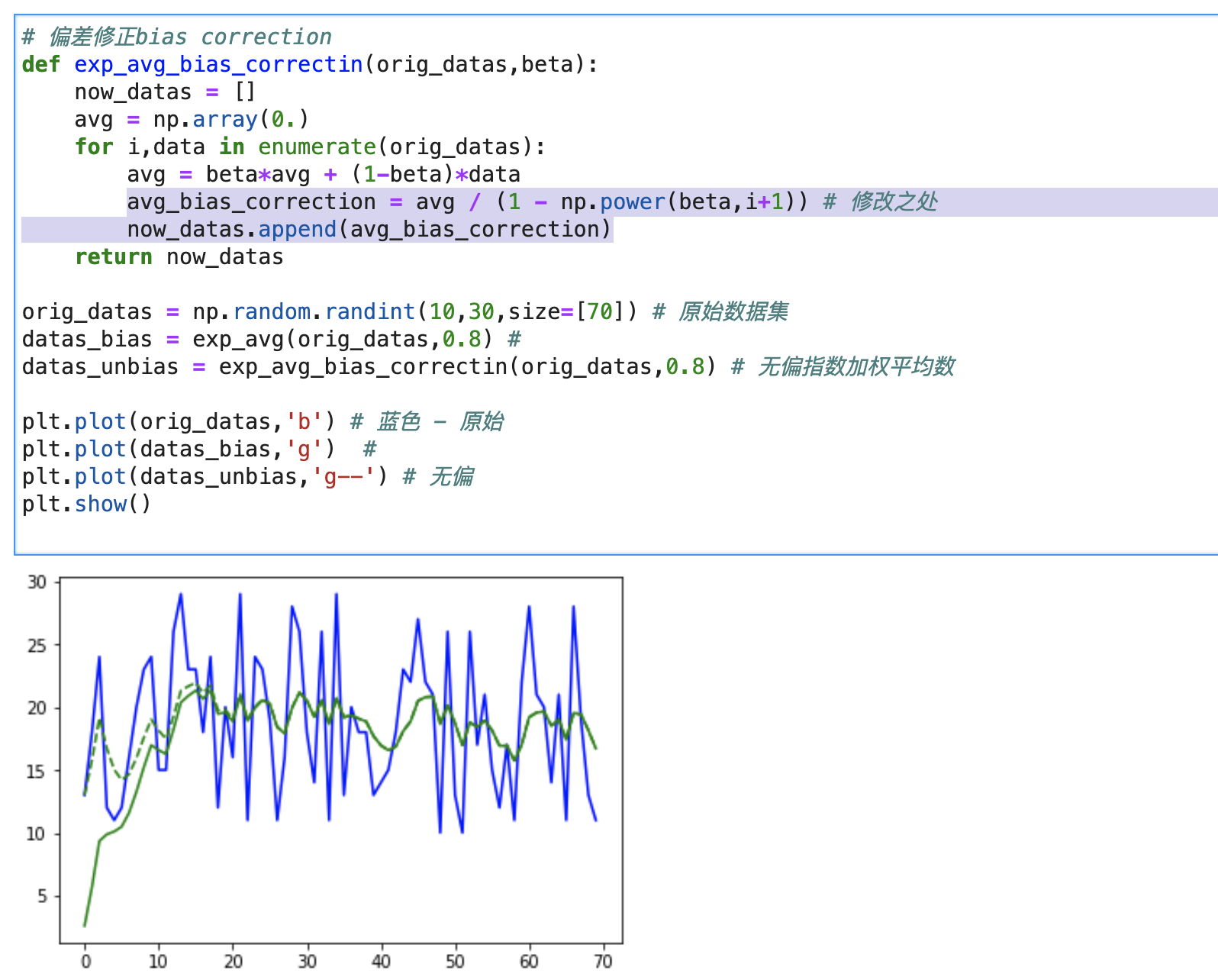Click the "plt.plot(datas_unbias,'g--')" call
Screen dimensions: 1218x980
pyautogui.click(x=205, y=476)
